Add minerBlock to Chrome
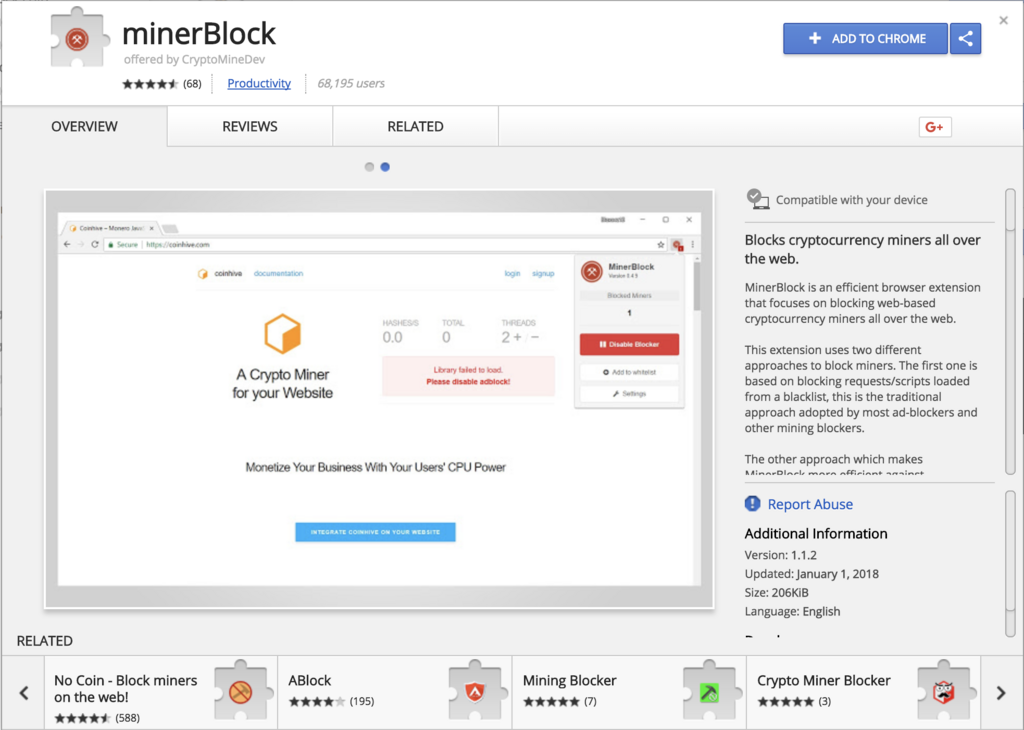Screen dimensions: 1024x730 click(x=865, y=39)
